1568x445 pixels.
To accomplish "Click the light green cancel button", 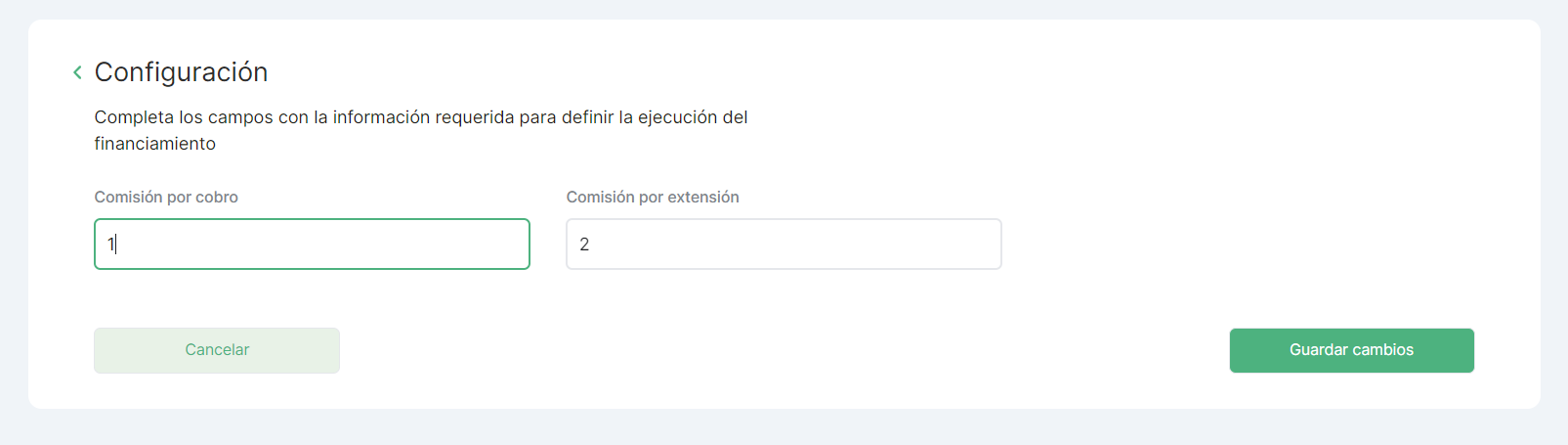I will [x=217, y=350].
